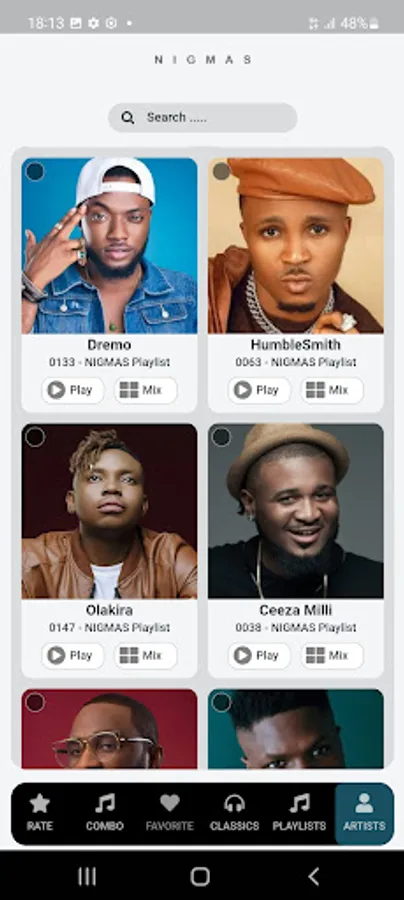Mix the Ceeza Milli playlist
Viewport: 404px width, 900px height.
tap(332, 655)
